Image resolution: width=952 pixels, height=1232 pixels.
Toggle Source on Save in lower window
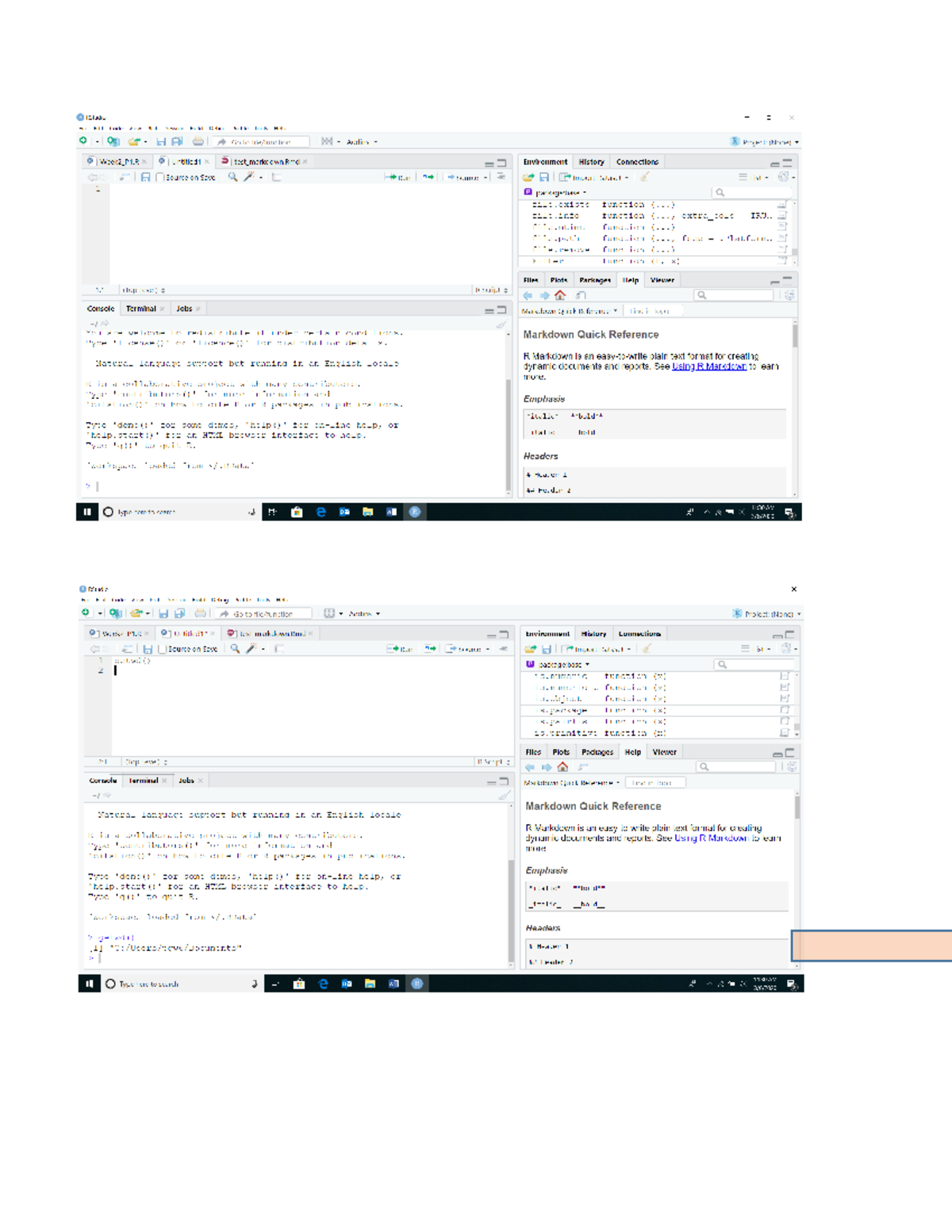pos(163,649)
